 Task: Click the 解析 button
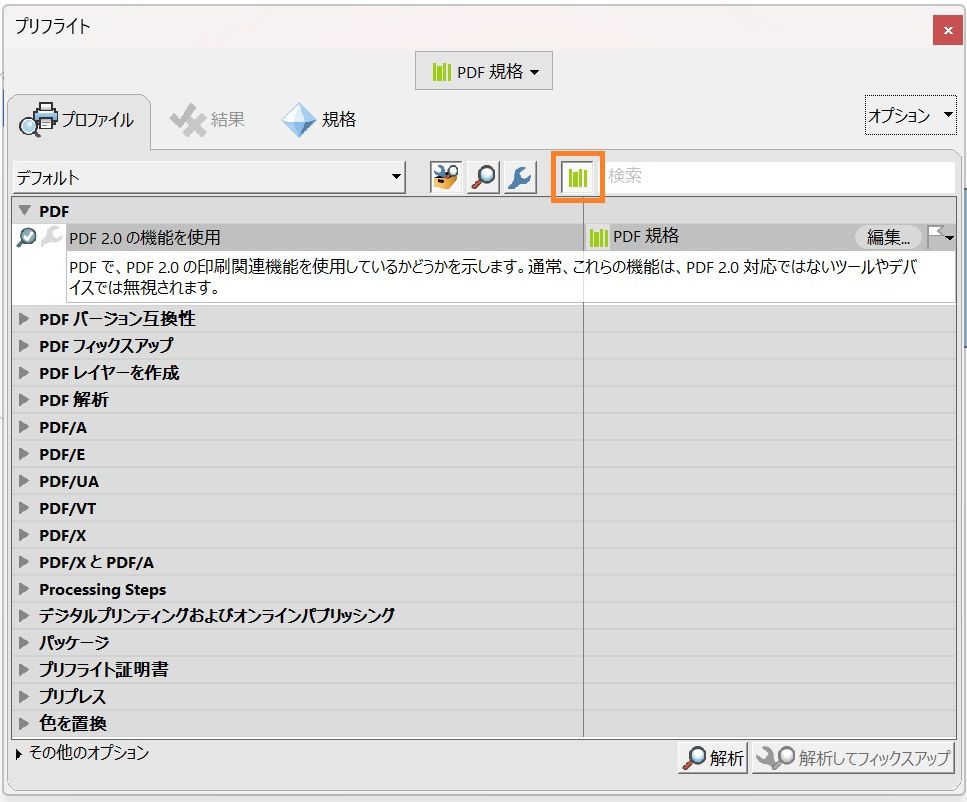(x=713, y=758)
